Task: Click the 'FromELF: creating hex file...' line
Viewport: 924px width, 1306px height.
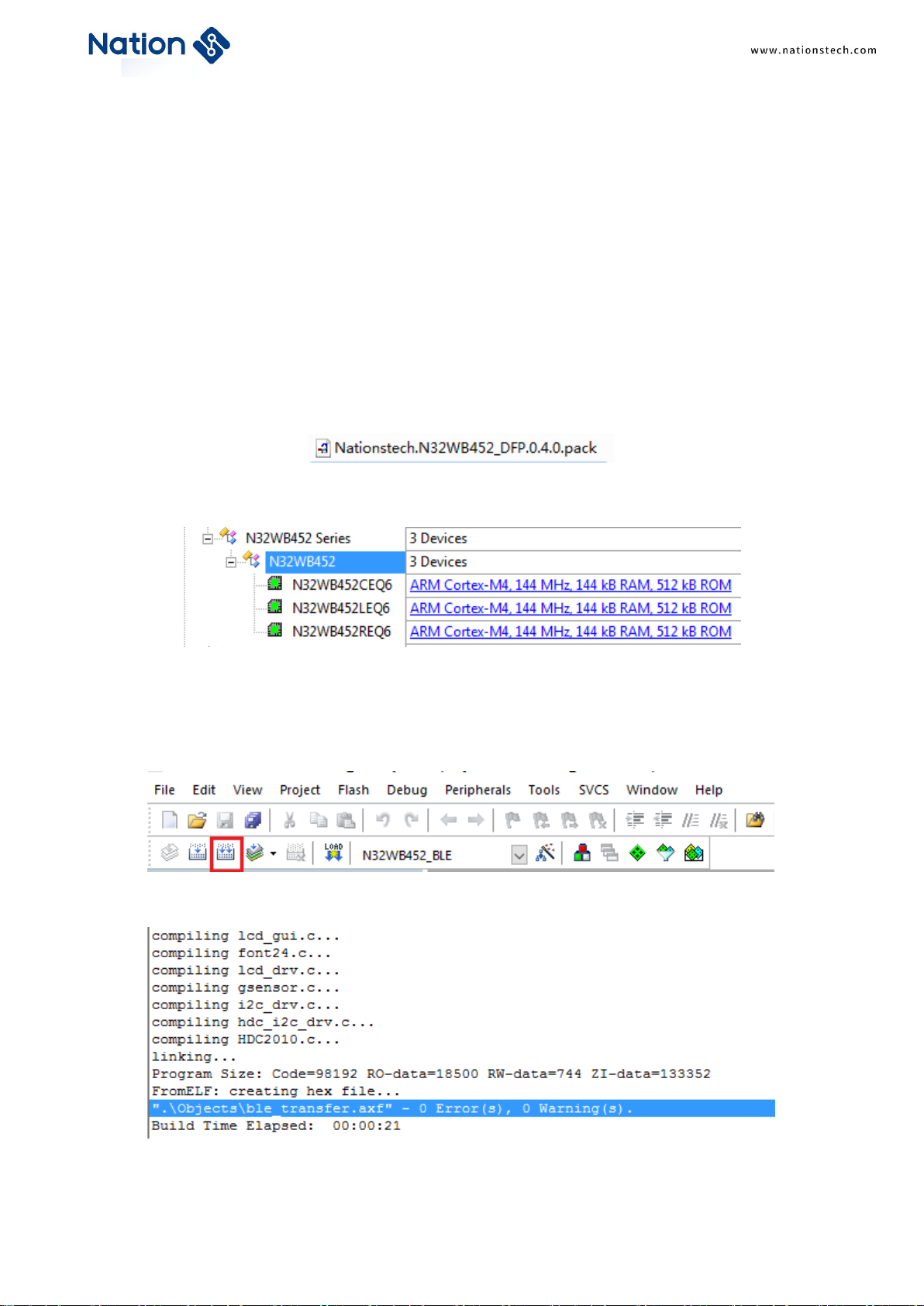Action: [275, 1091]
